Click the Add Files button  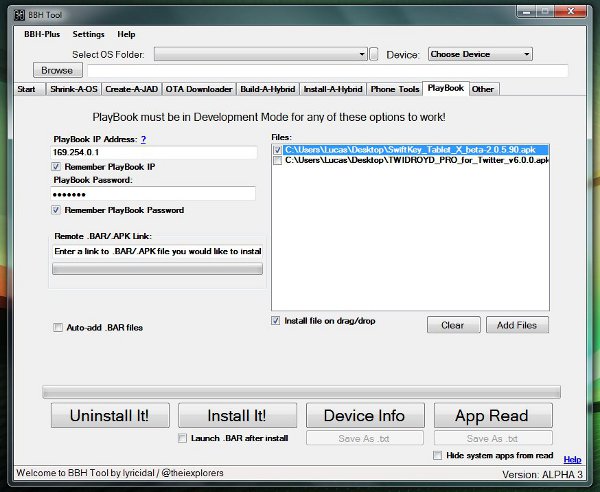517,325
